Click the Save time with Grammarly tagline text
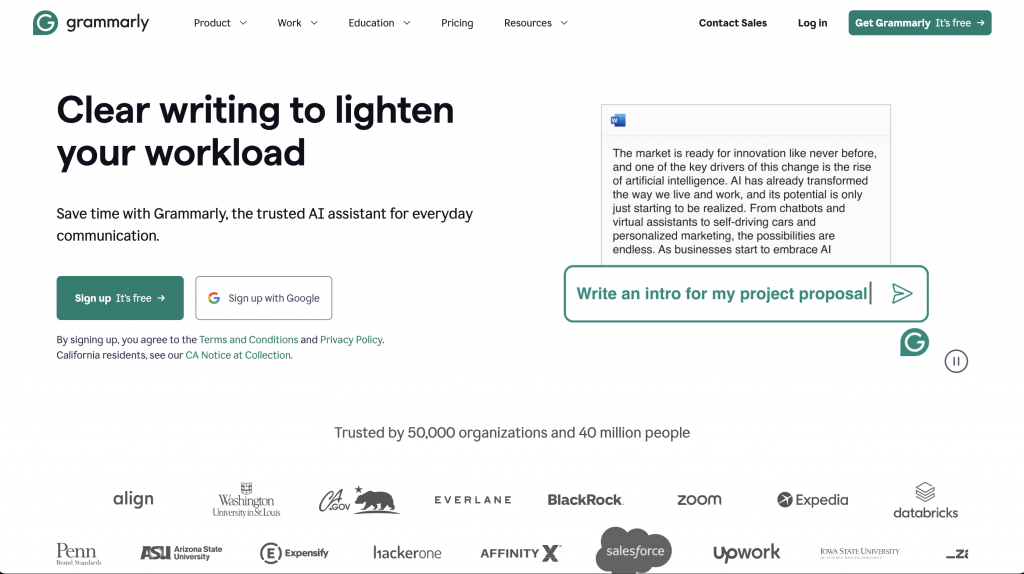Screen dimensions: 1024x574 [264, 225]
